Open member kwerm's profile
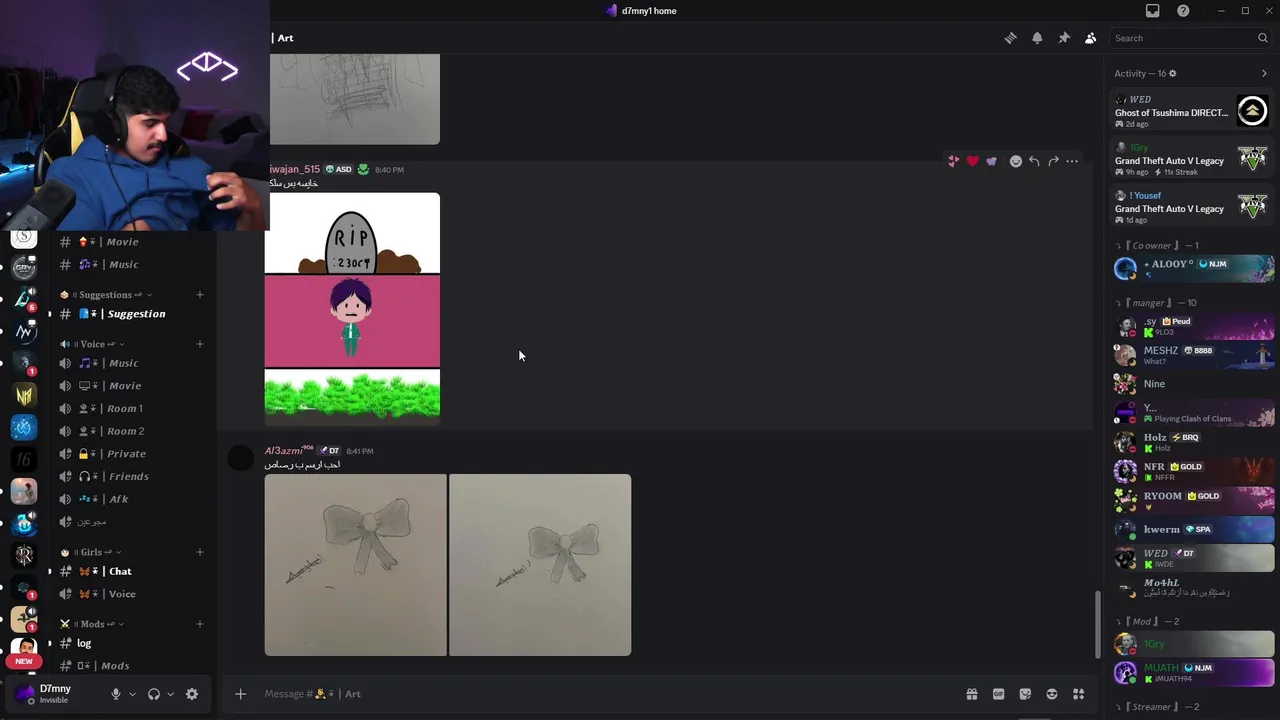Screen dimensions: 1280x720 tap(1193, 529)
